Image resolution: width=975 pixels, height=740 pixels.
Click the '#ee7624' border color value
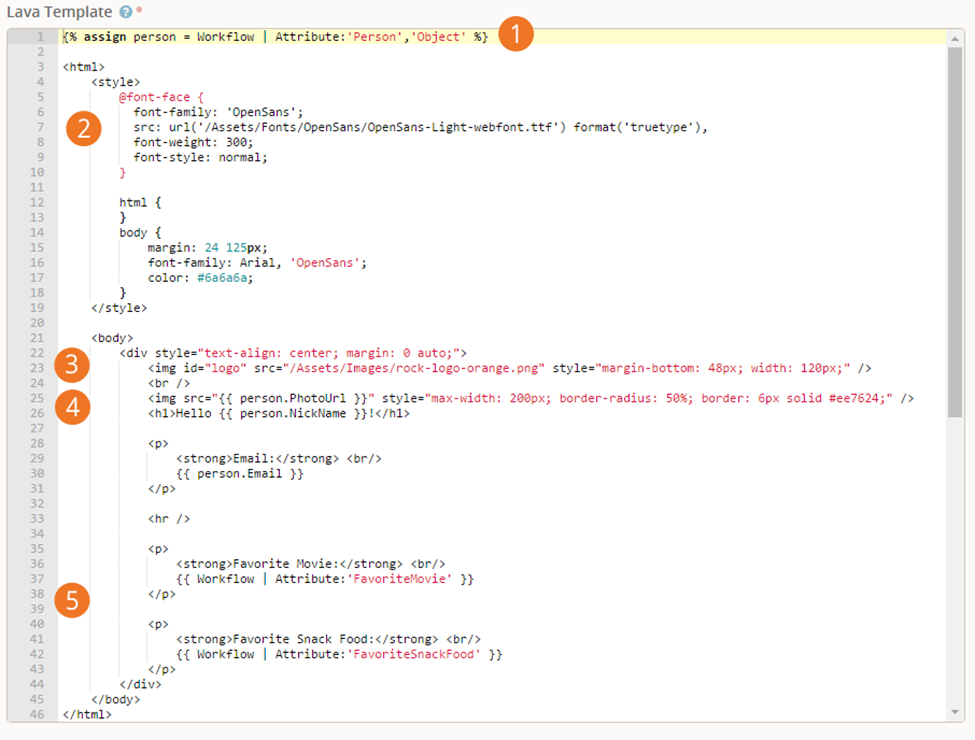point(857,398)
